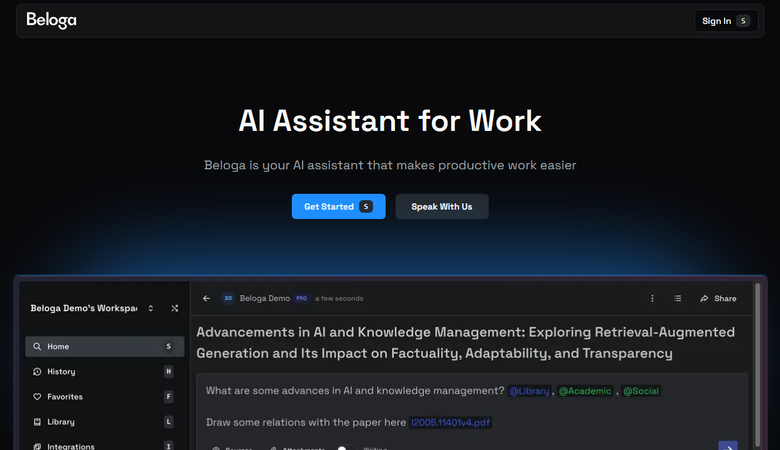
Task: Click the list outline icon
Action: point(678,298)
